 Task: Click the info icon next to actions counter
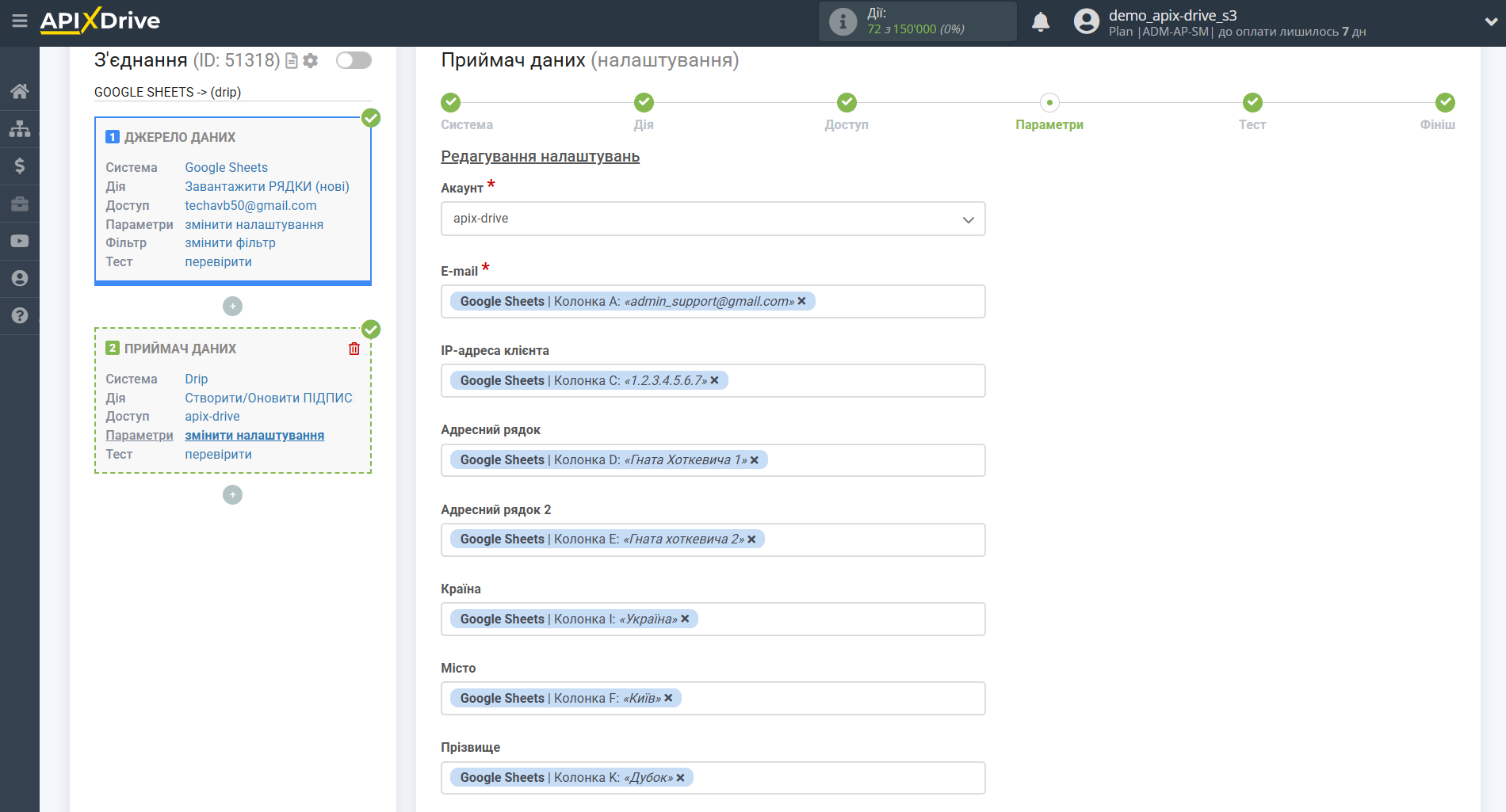pyautogui.click(x=843, y=21)
